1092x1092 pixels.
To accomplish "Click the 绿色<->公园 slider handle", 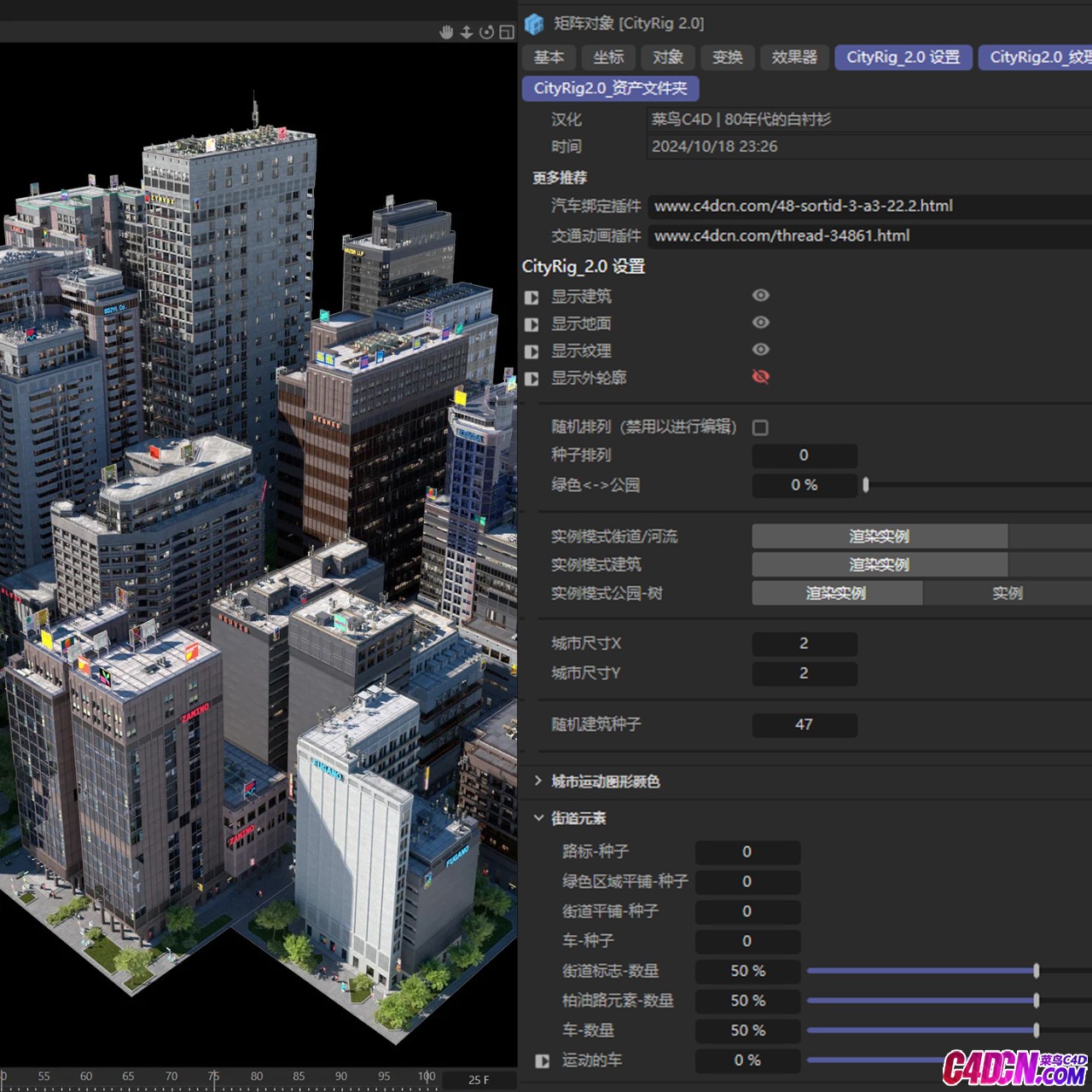I will point(866,485).
